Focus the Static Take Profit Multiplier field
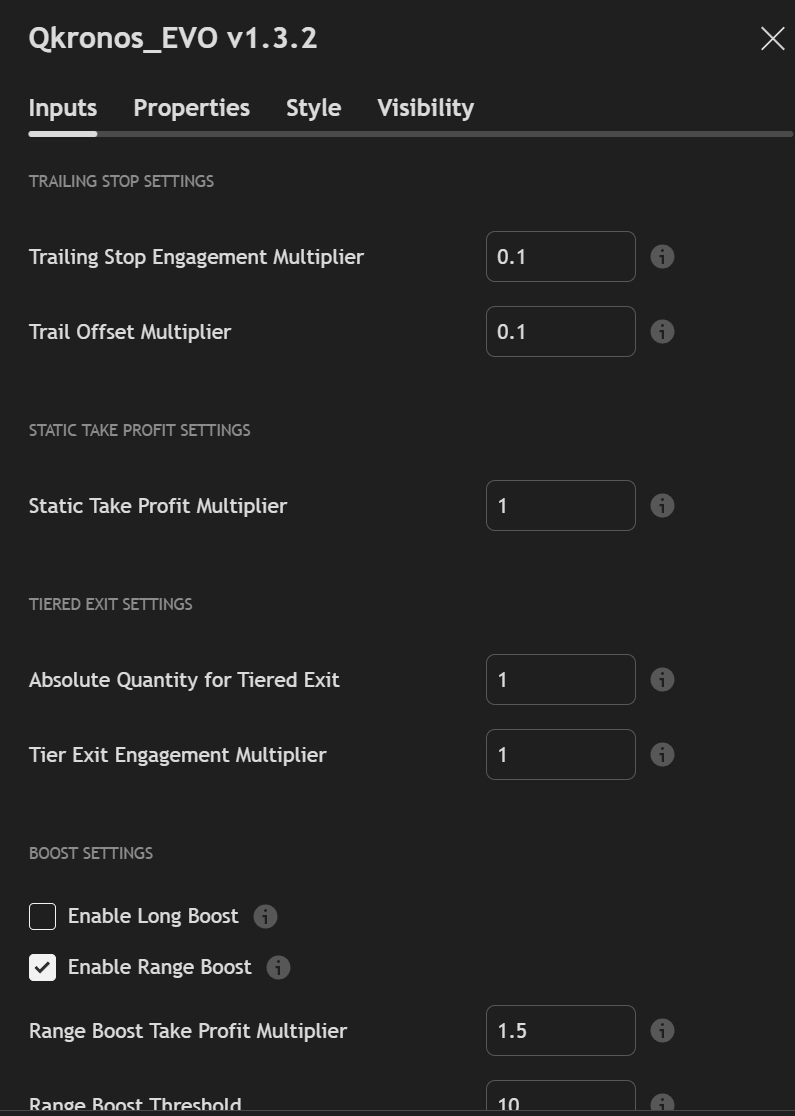Image resolution: width=795 pixels, height=1116 pixels. [x=560, y=506]
